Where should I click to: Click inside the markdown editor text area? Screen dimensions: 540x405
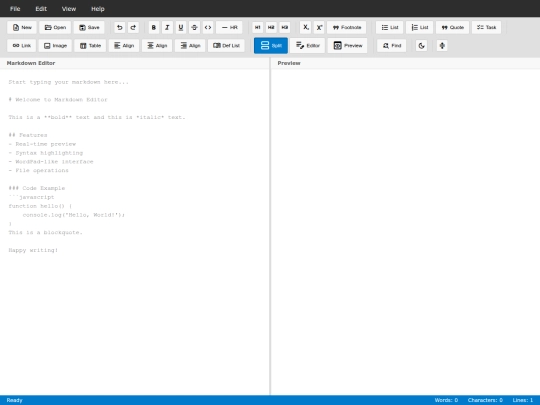coord(134,232)
